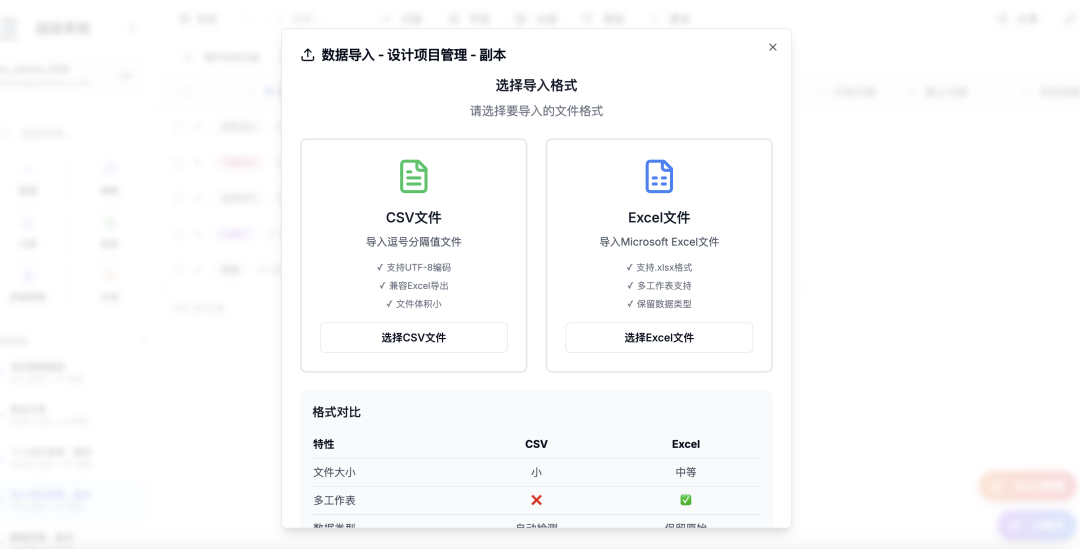
Task: Click the upload icon beside 数据导入 title
Action: point(308,55)
